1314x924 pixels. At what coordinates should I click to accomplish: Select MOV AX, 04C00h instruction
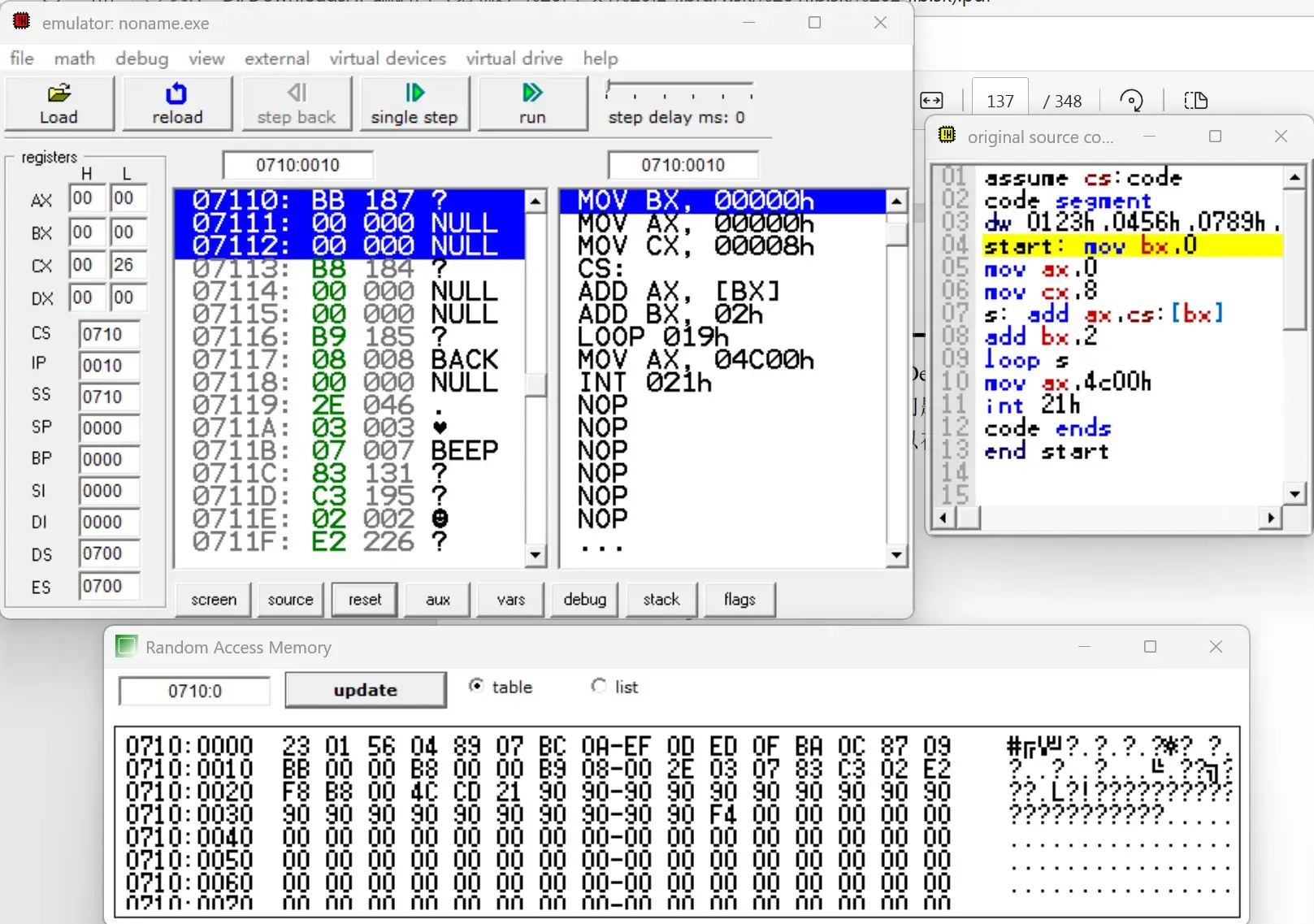coord(696,359)
